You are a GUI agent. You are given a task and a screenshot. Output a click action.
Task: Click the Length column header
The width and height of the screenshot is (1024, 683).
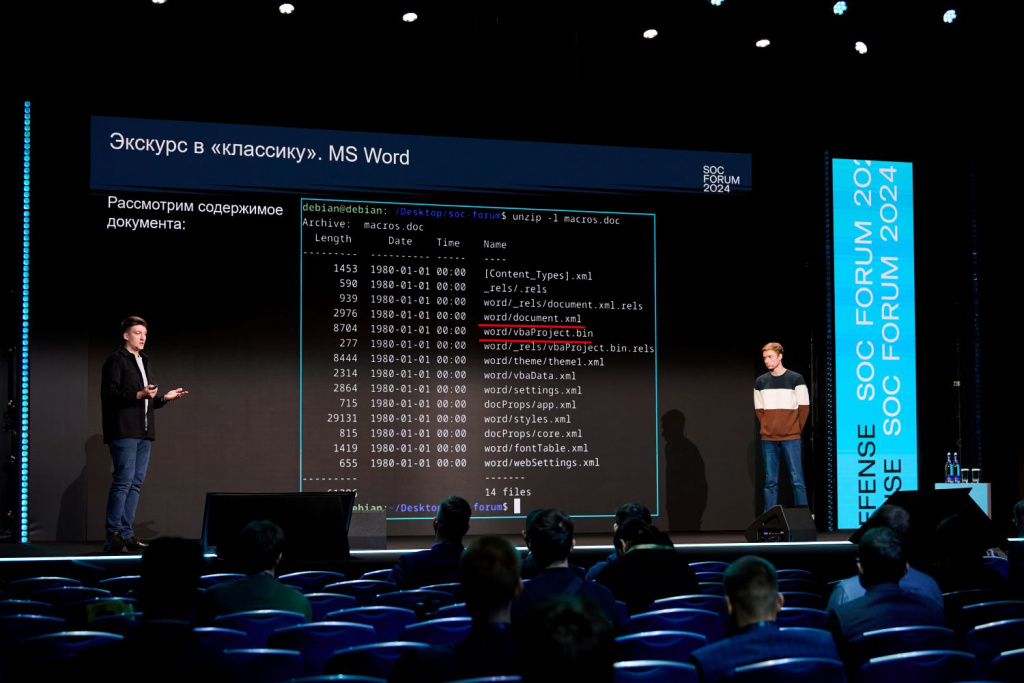tap(333, 239)
